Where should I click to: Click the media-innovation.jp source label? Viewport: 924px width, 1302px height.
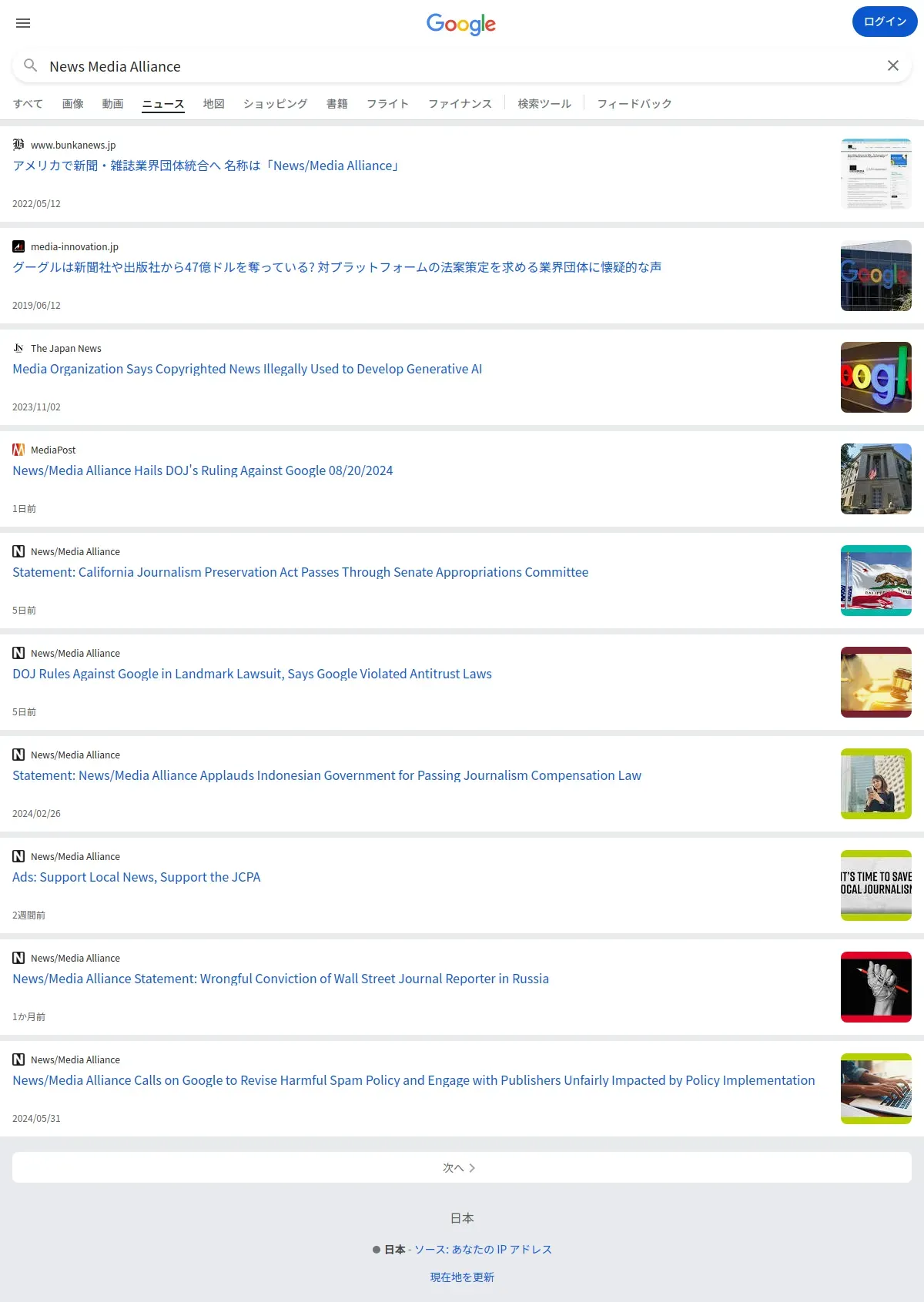click(75, 246)
